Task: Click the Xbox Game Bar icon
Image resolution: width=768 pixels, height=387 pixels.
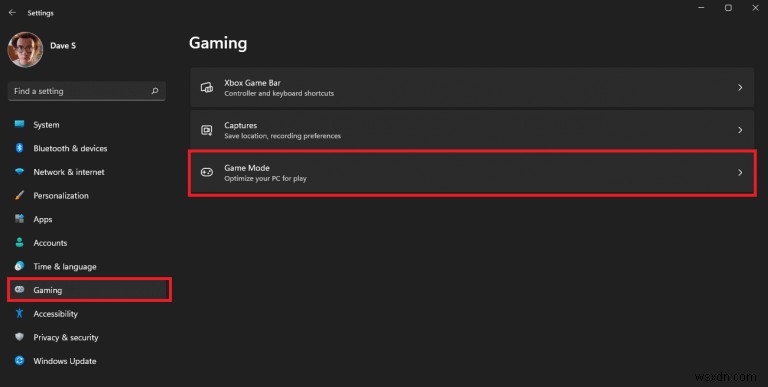Action: [x=207, y=88]
